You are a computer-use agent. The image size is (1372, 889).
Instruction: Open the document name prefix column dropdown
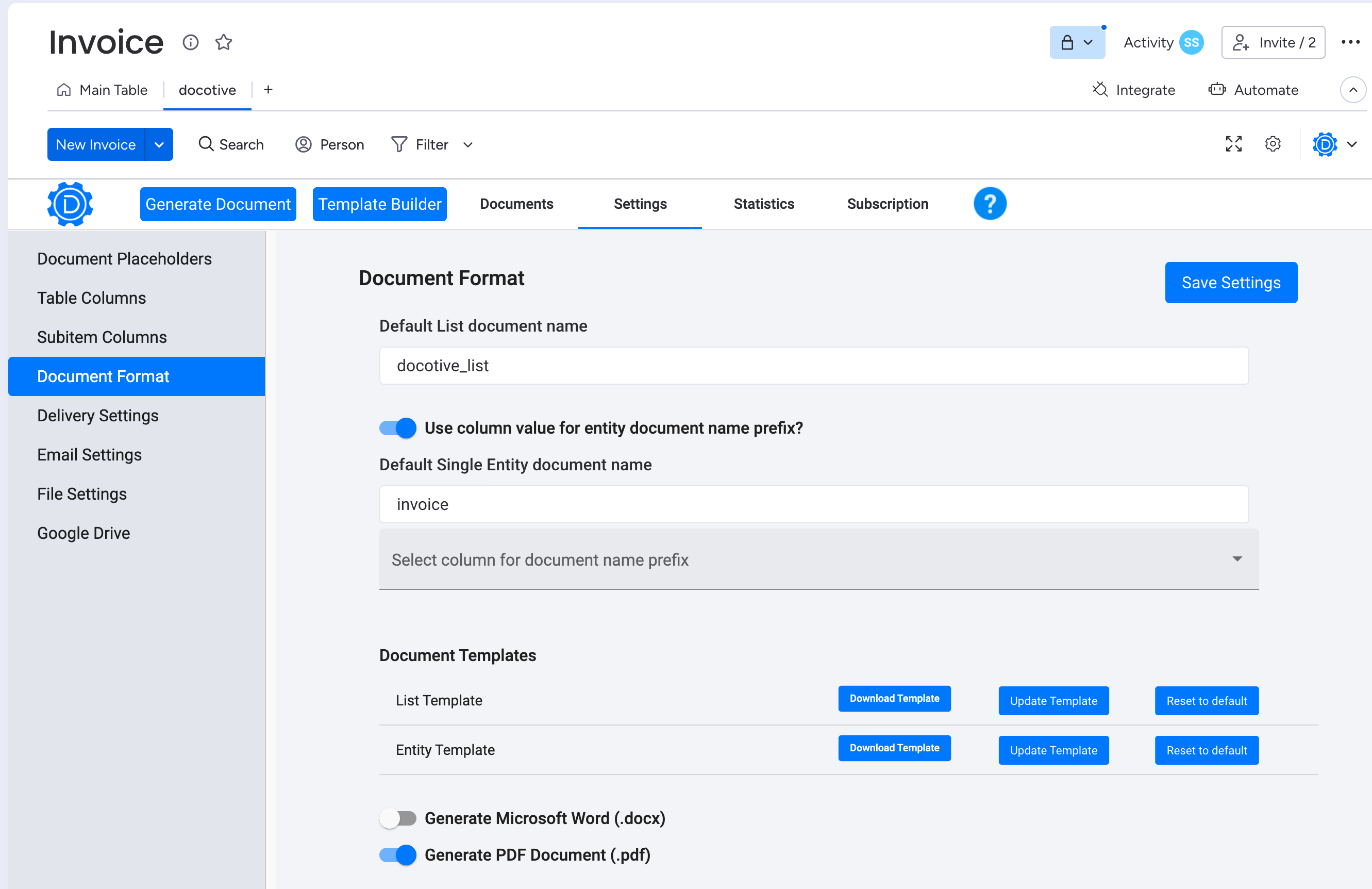[818, 559]
